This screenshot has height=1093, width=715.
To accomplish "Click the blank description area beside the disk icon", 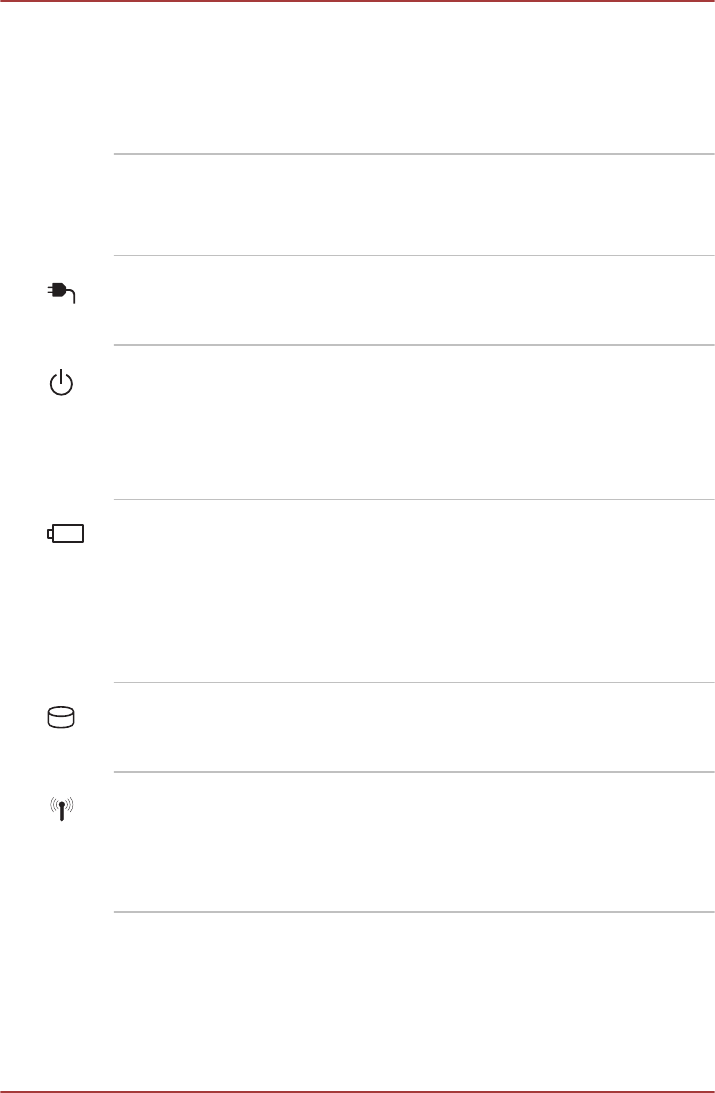I will 413,726.
